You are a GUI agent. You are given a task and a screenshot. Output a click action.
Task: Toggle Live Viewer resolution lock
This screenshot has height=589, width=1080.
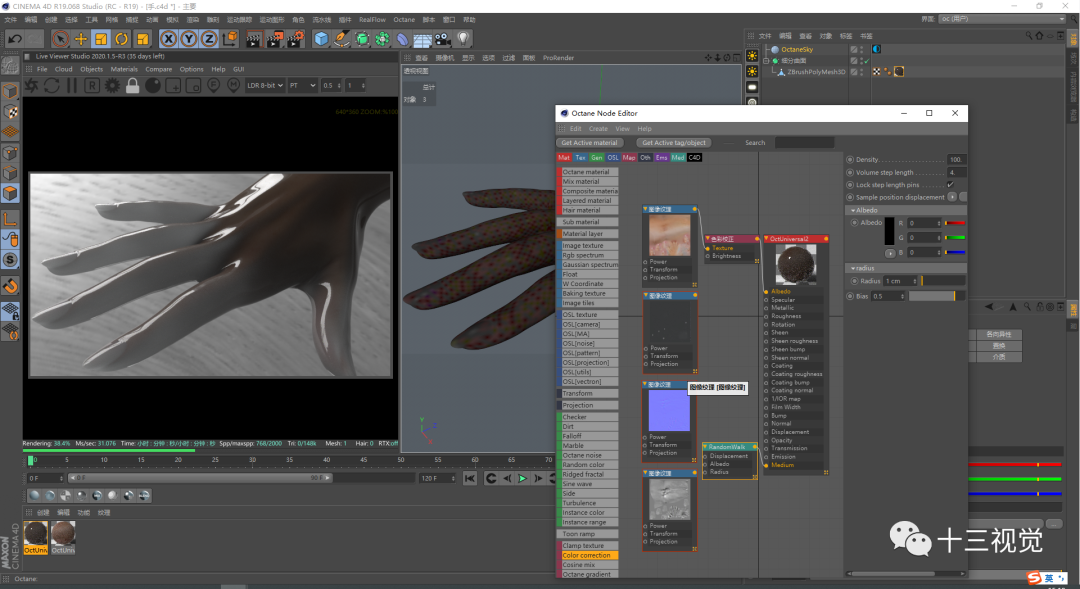(x=132, y=85)
